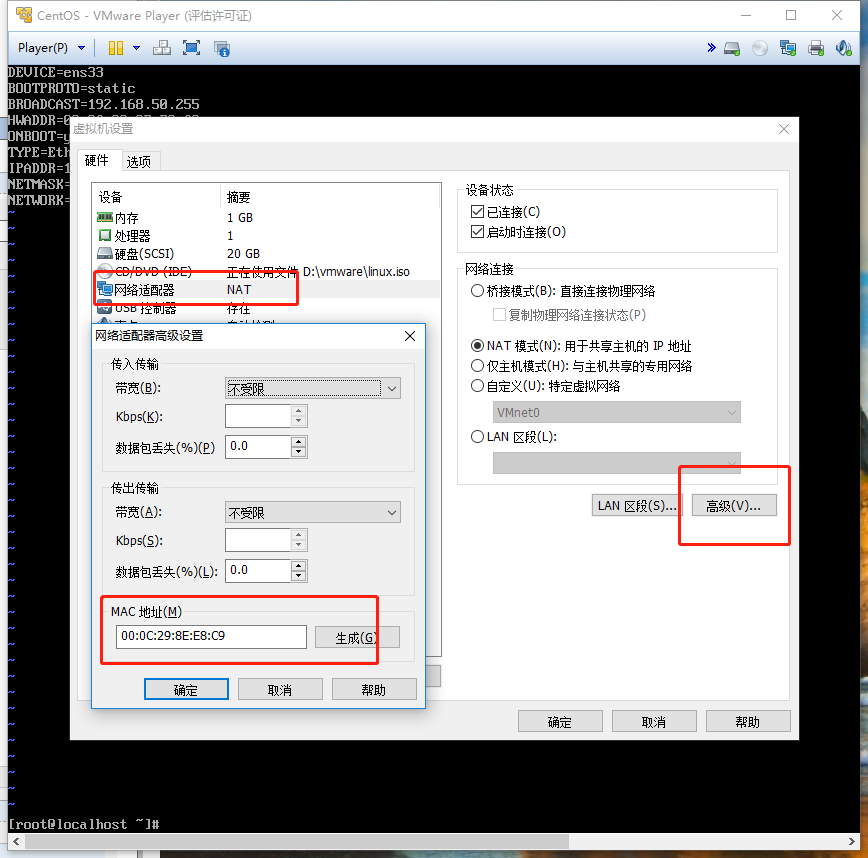
Task: Click the CD/DVD drive device icon
Action: [760, 49]
